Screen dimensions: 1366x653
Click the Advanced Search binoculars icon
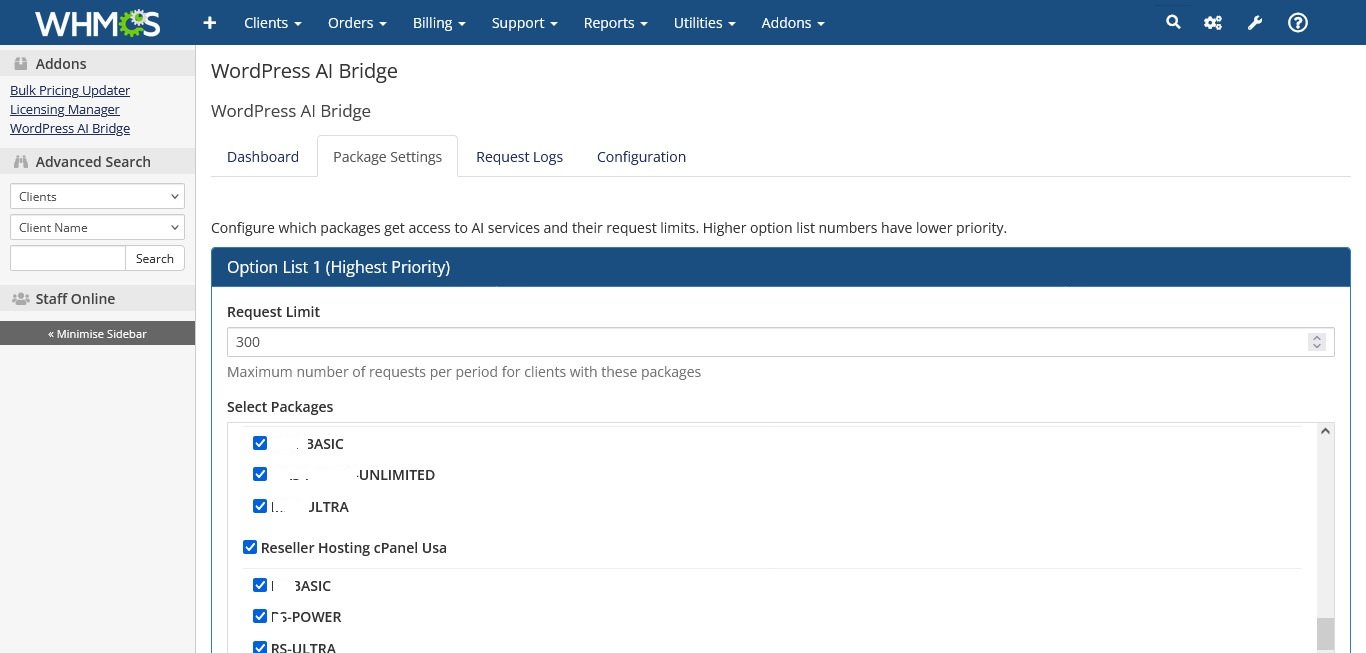[x=20, y=162]
